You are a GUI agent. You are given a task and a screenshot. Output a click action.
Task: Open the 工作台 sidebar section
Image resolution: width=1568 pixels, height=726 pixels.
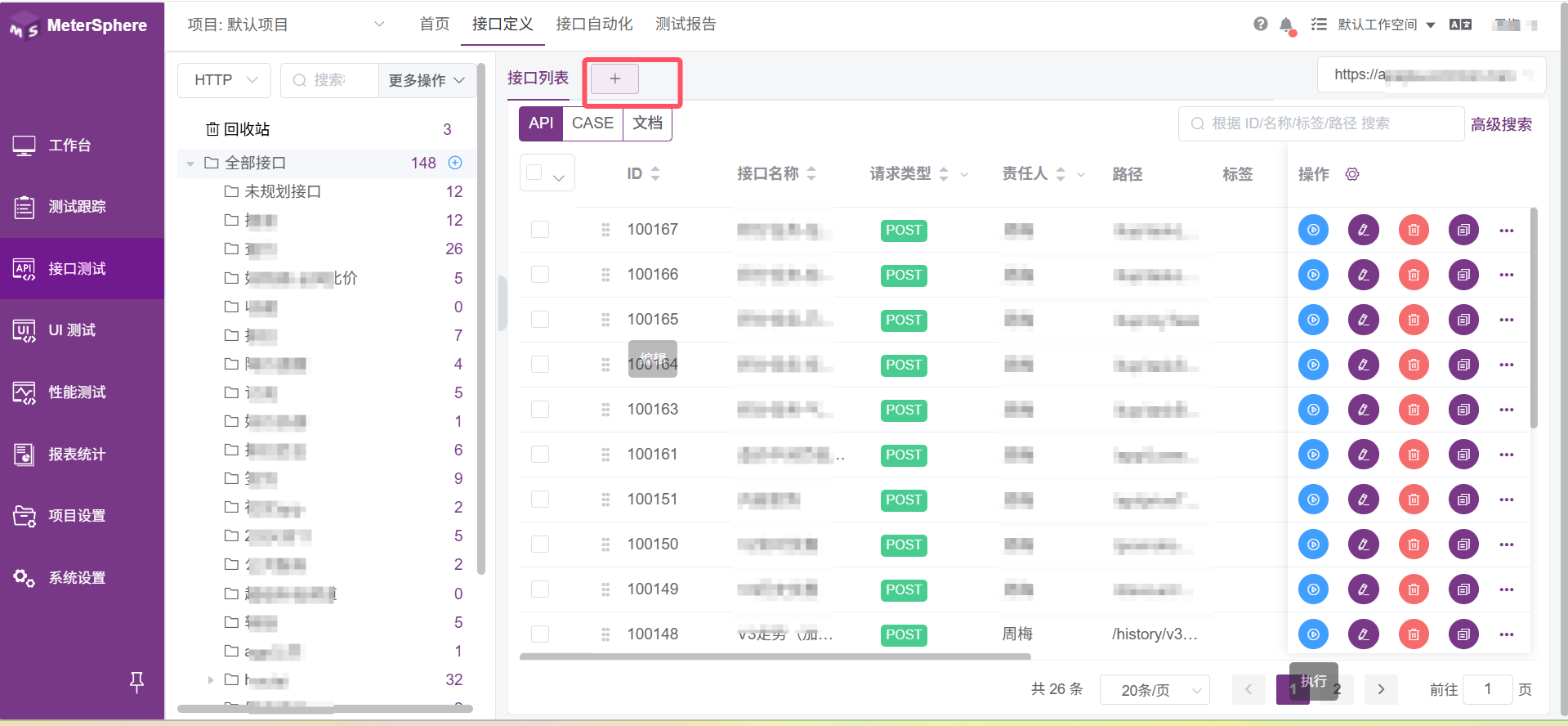tap(82, 146)
